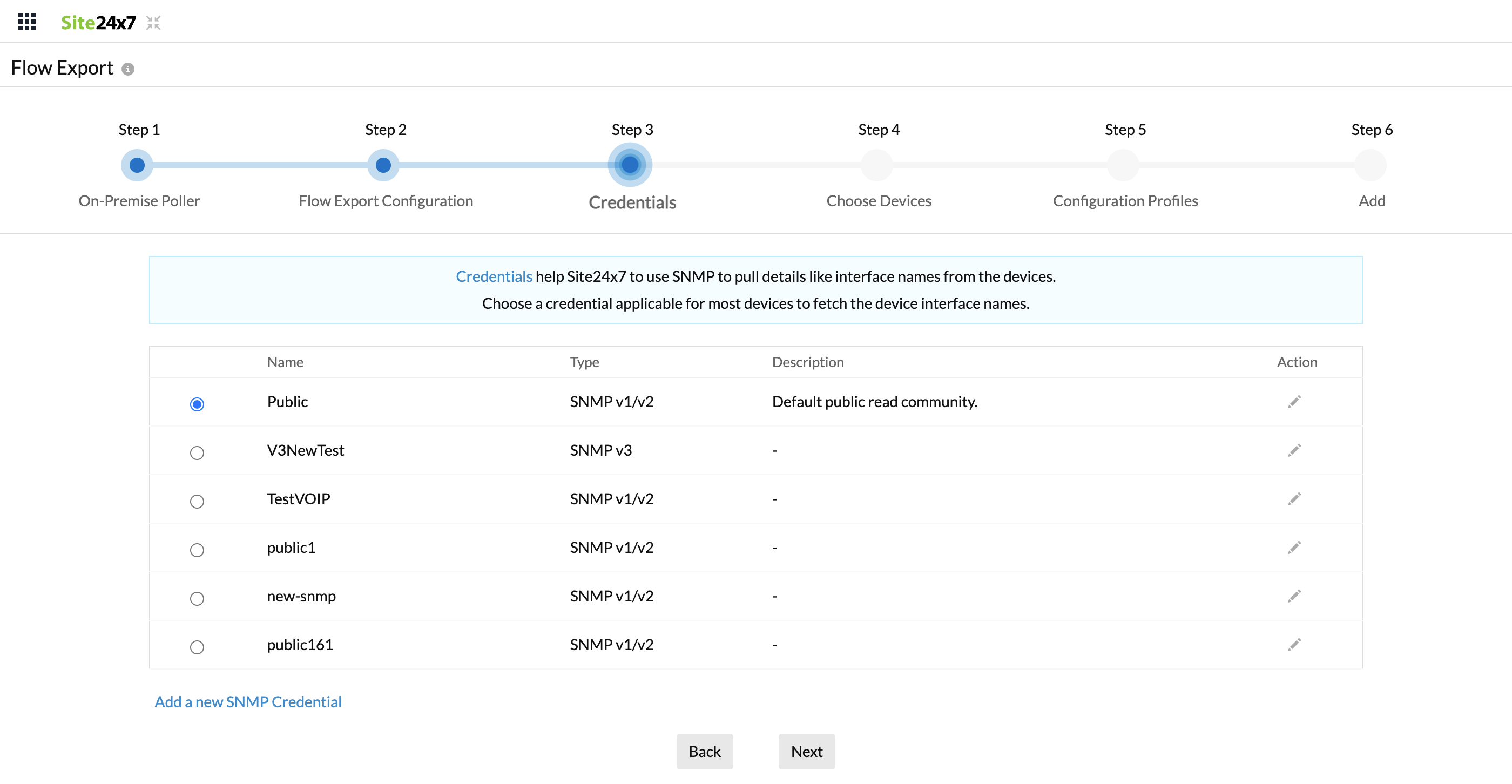Edit the TestVOIP credential
1512x784 pixels.
point(1294,499)
